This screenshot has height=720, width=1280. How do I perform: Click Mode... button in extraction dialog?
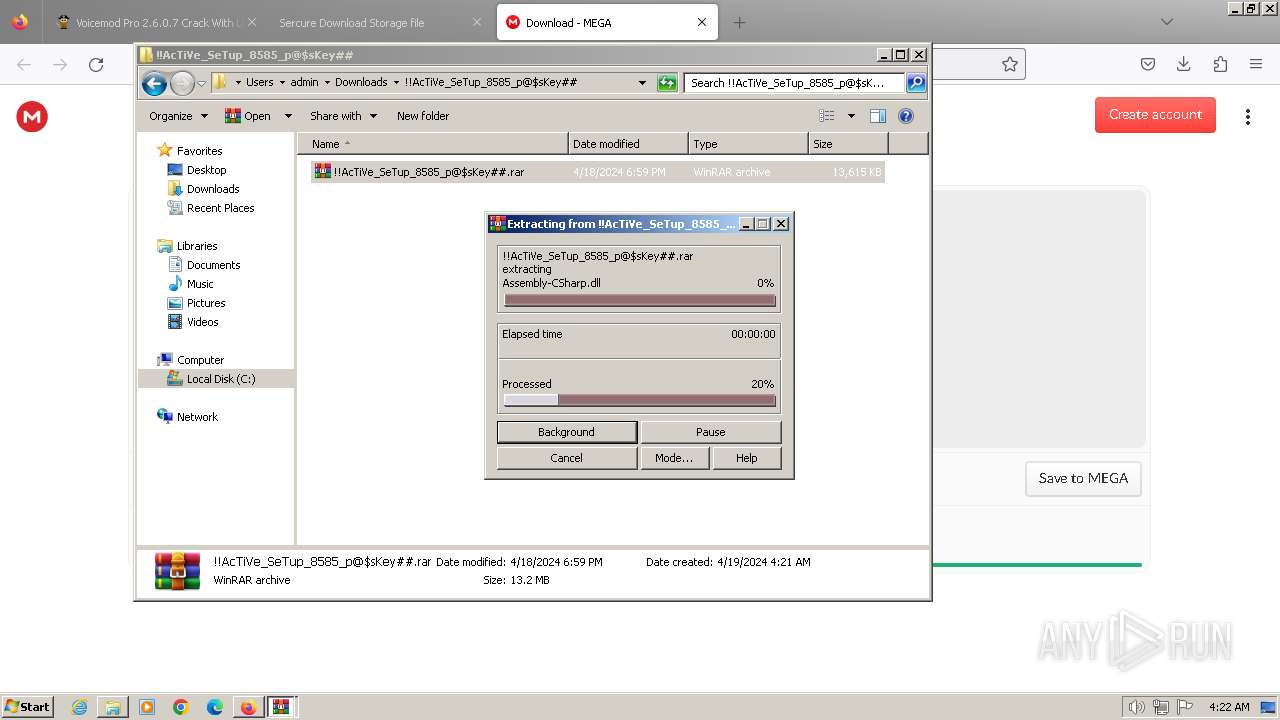point(674,458)
